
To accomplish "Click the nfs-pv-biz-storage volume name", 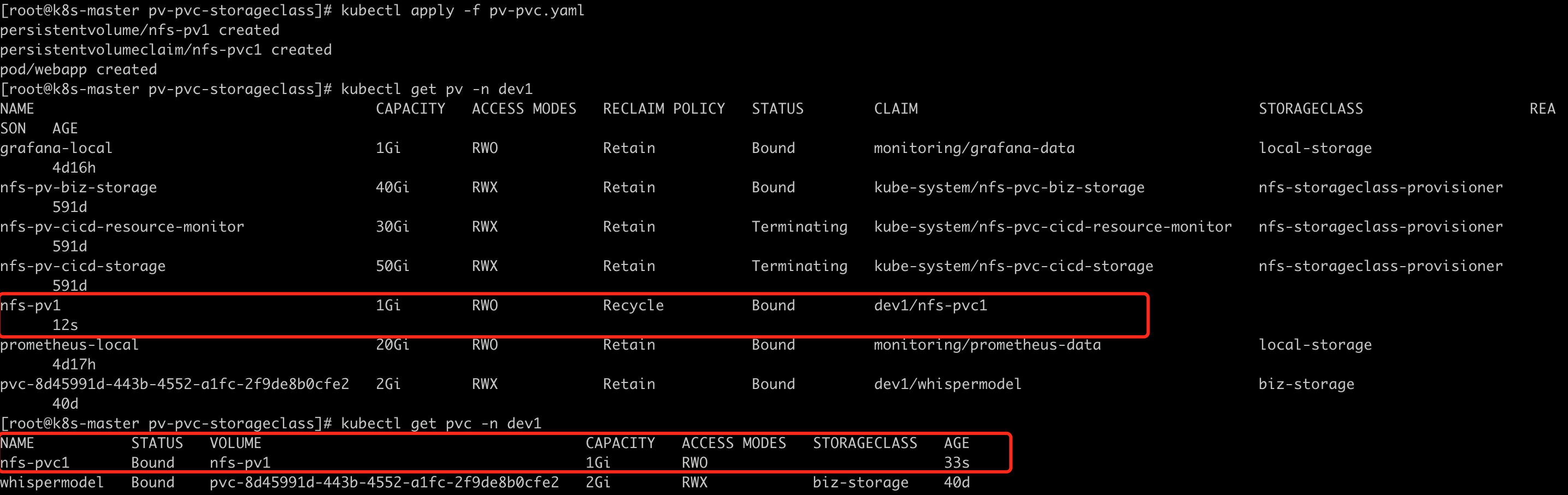I will click(x=79, y=187).
